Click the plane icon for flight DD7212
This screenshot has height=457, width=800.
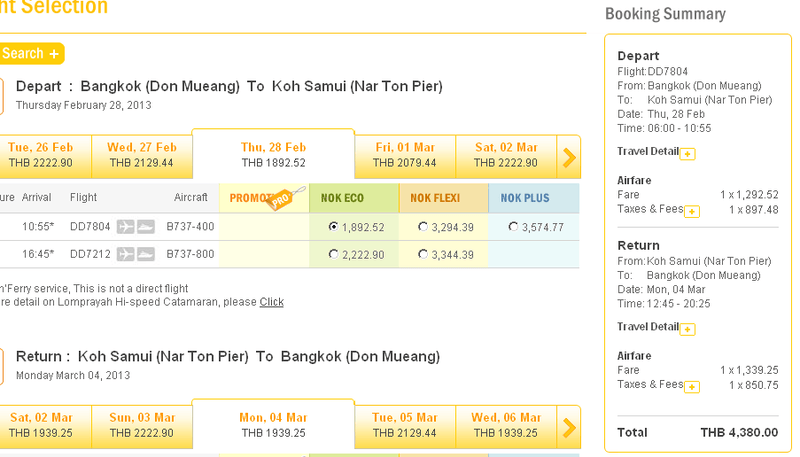click(126, 254)
